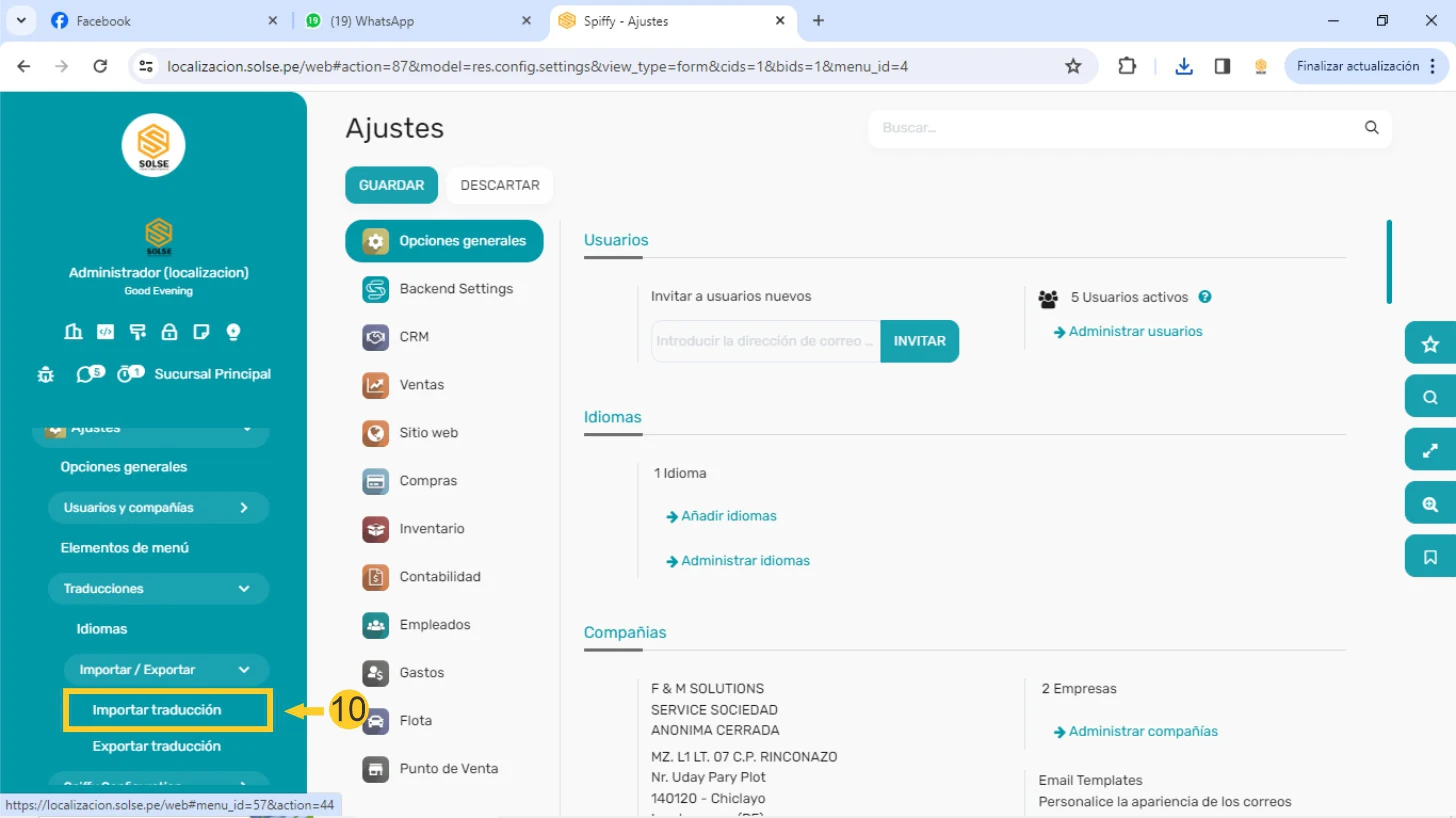Screen dimensions: 1456x818
Task: Open the CRM settings tab
Action: [x=413, y=337]
